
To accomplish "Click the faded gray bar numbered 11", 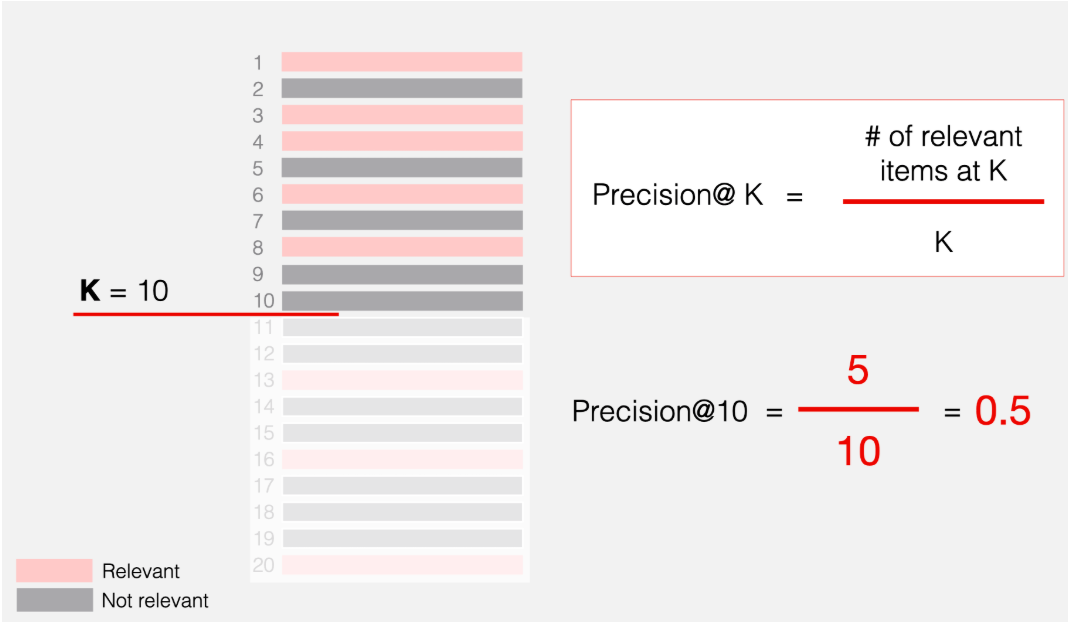I will pos(401,327).
